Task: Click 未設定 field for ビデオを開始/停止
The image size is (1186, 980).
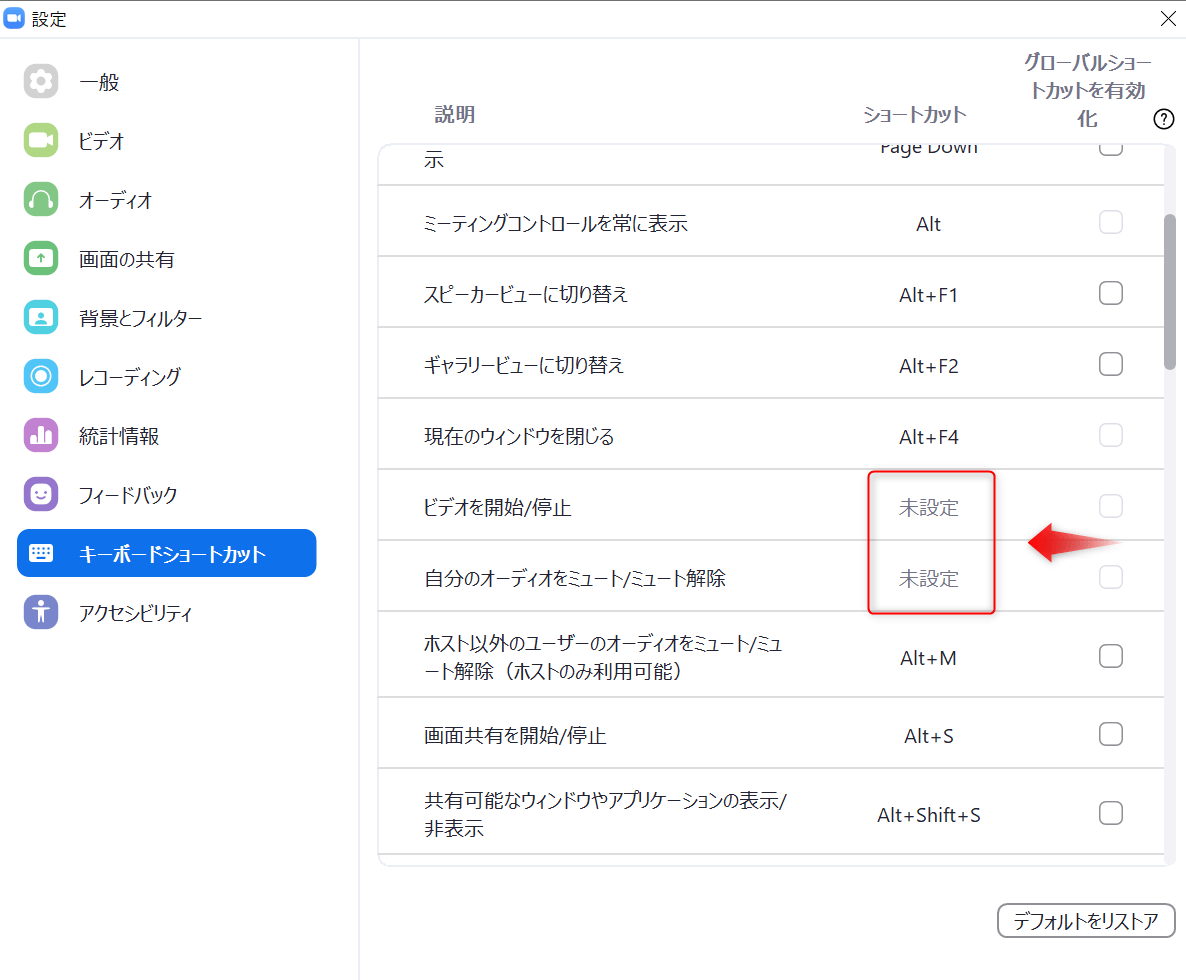Action: [x=930, y=507]
